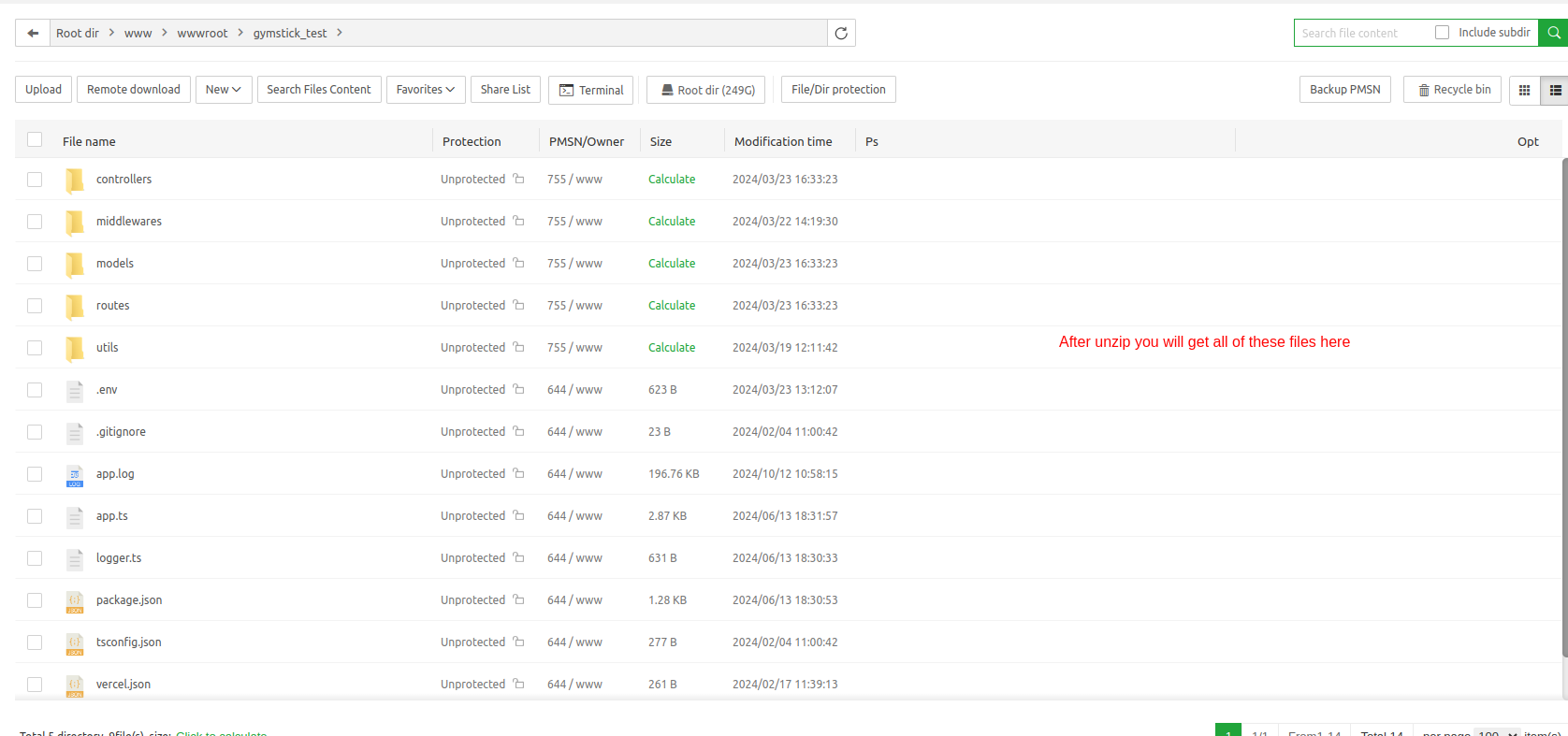
Task: Sort by the Modification time column
Action: tap(782, 141)
